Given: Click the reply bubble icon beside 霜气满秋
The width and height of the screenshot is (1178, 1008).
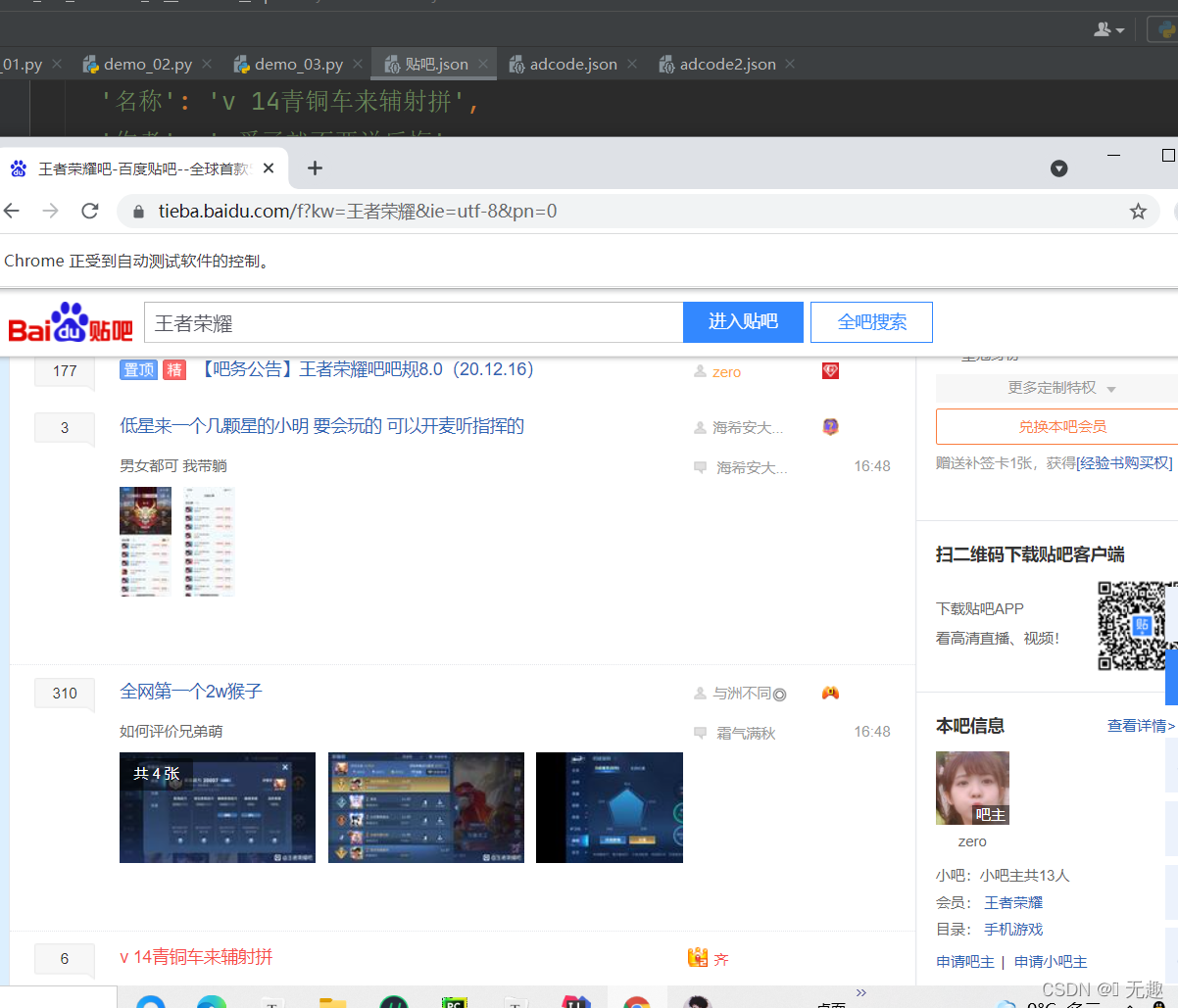Looking at the screenshot, I should 700,732.
